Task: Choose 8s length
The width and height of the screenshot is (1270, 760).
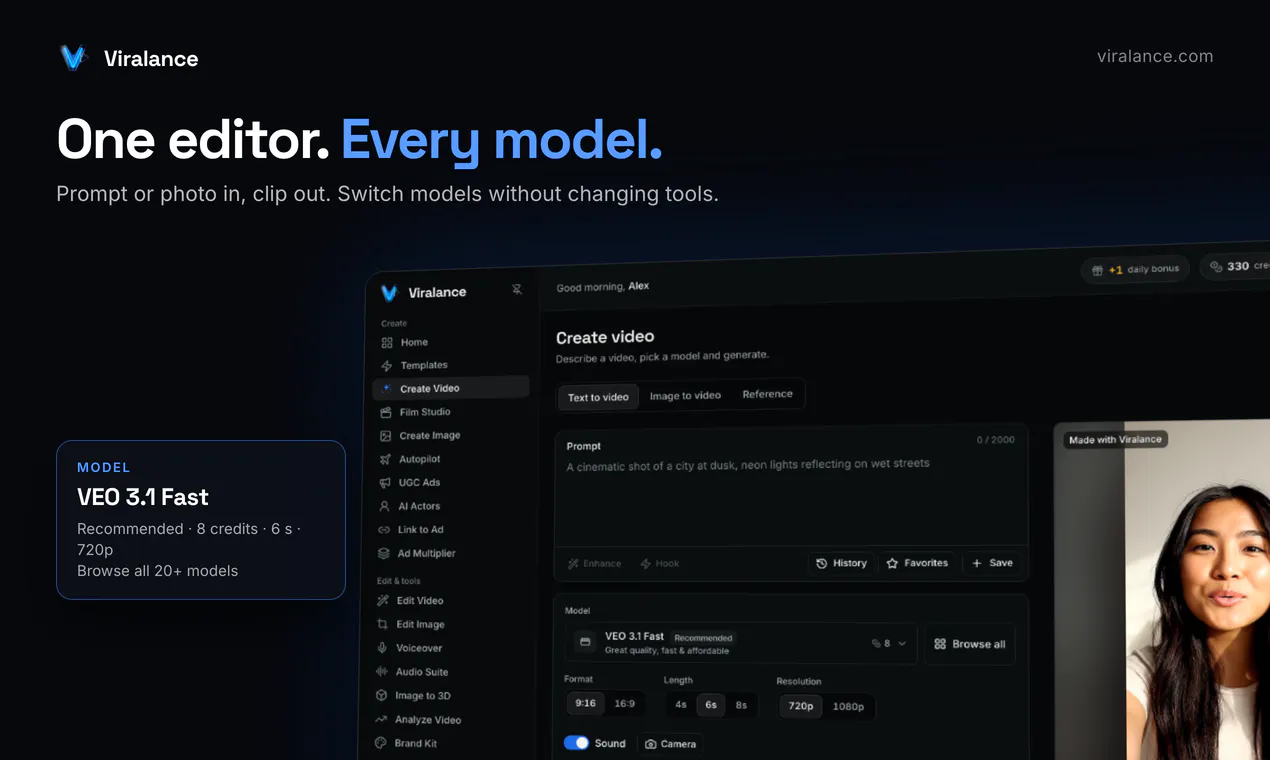Action: (x=741, y=705)
